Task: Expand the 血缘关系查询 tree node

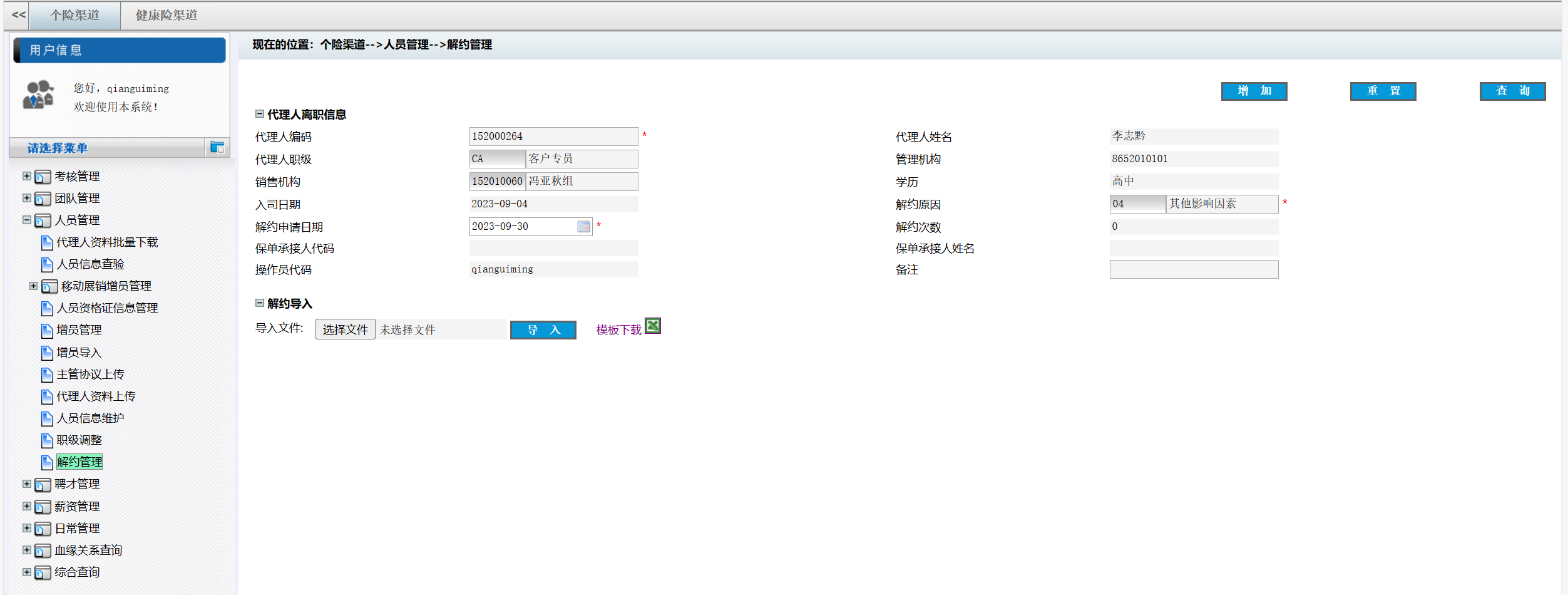Action: [27, 550]
